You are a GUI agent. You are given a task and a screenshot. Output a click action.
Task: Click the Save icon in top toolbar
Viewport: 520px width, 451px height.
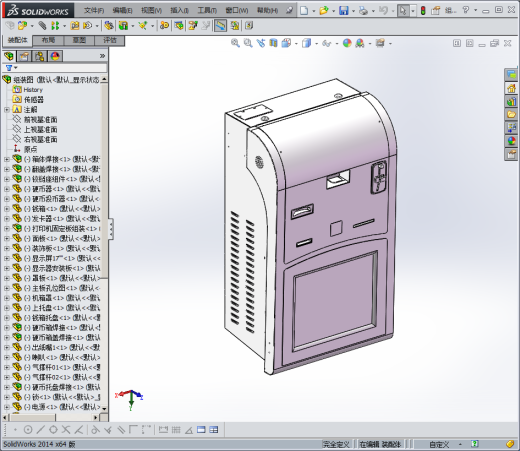coord(344,11)
